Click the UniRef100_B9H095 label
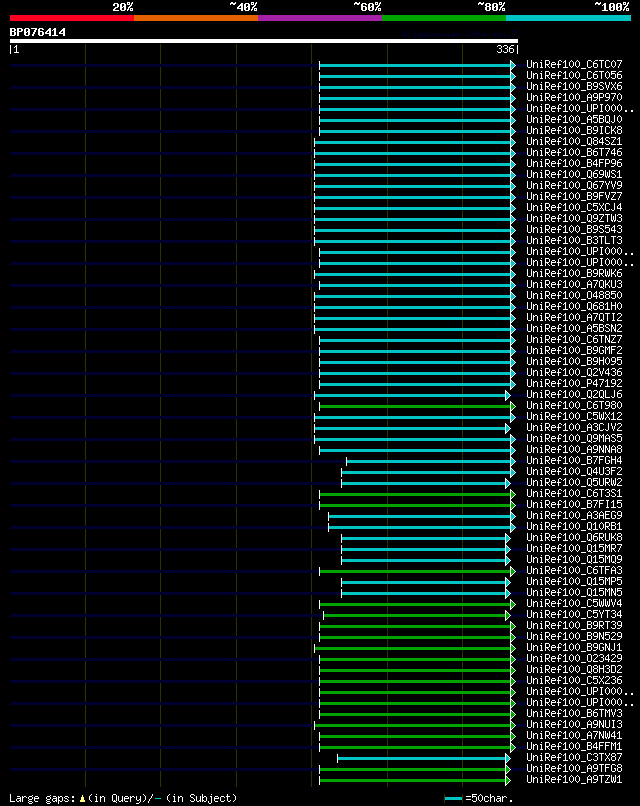640x806 pixels. click(574, 361)
